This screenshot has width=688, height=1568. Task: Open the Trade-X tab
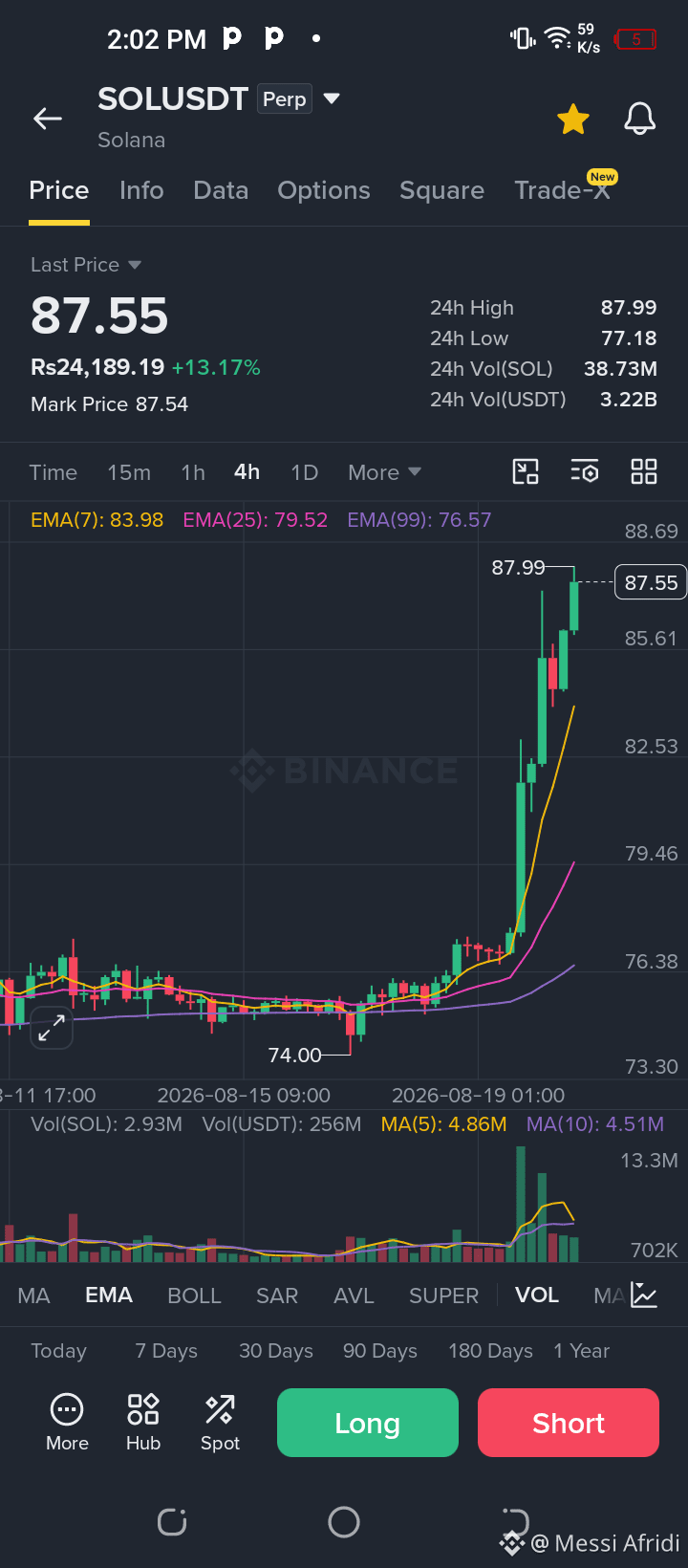pos(563,190)
